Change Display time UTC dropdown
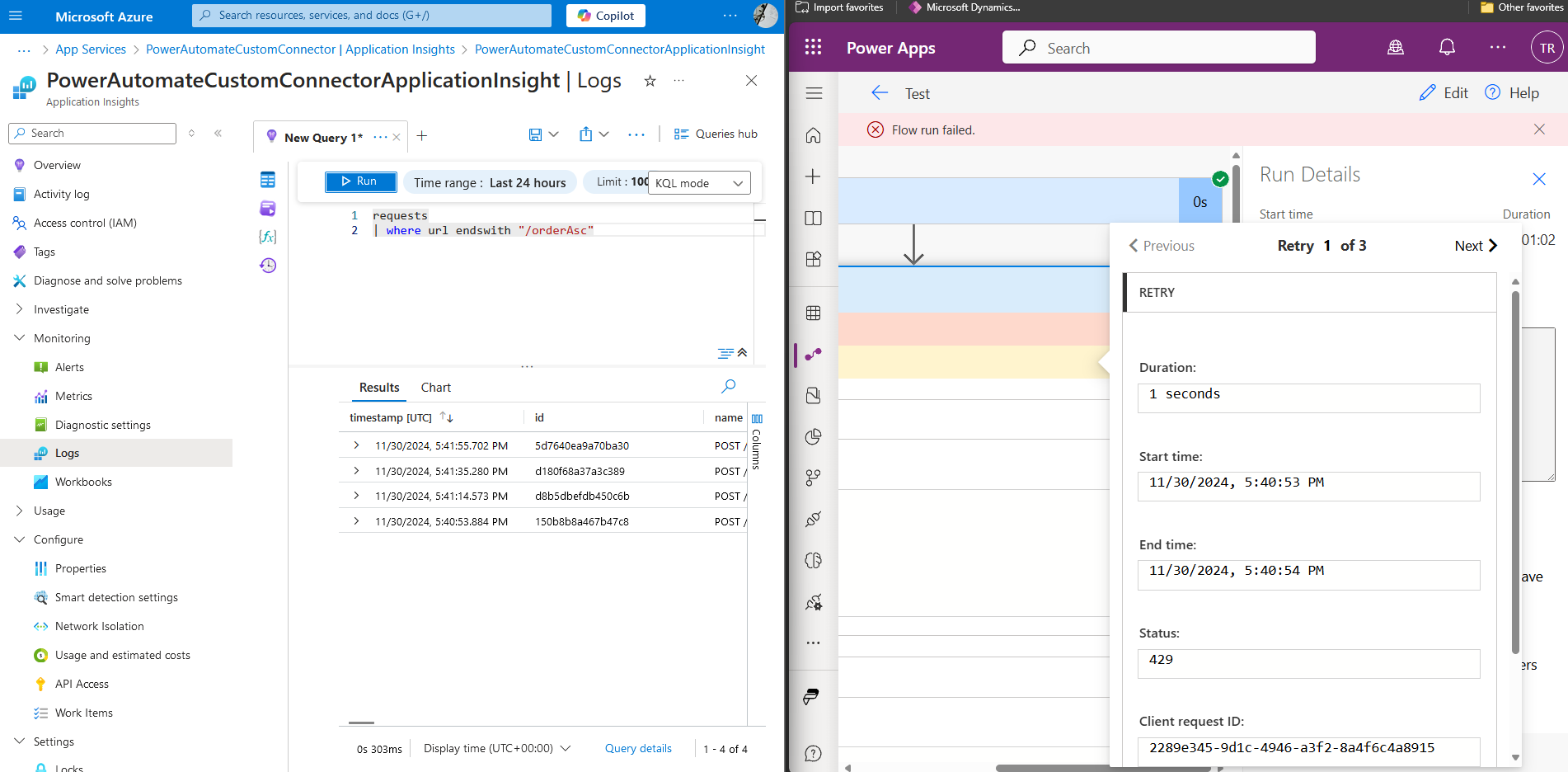Viewport: 1568px width, 772px height. pos(497,749)
